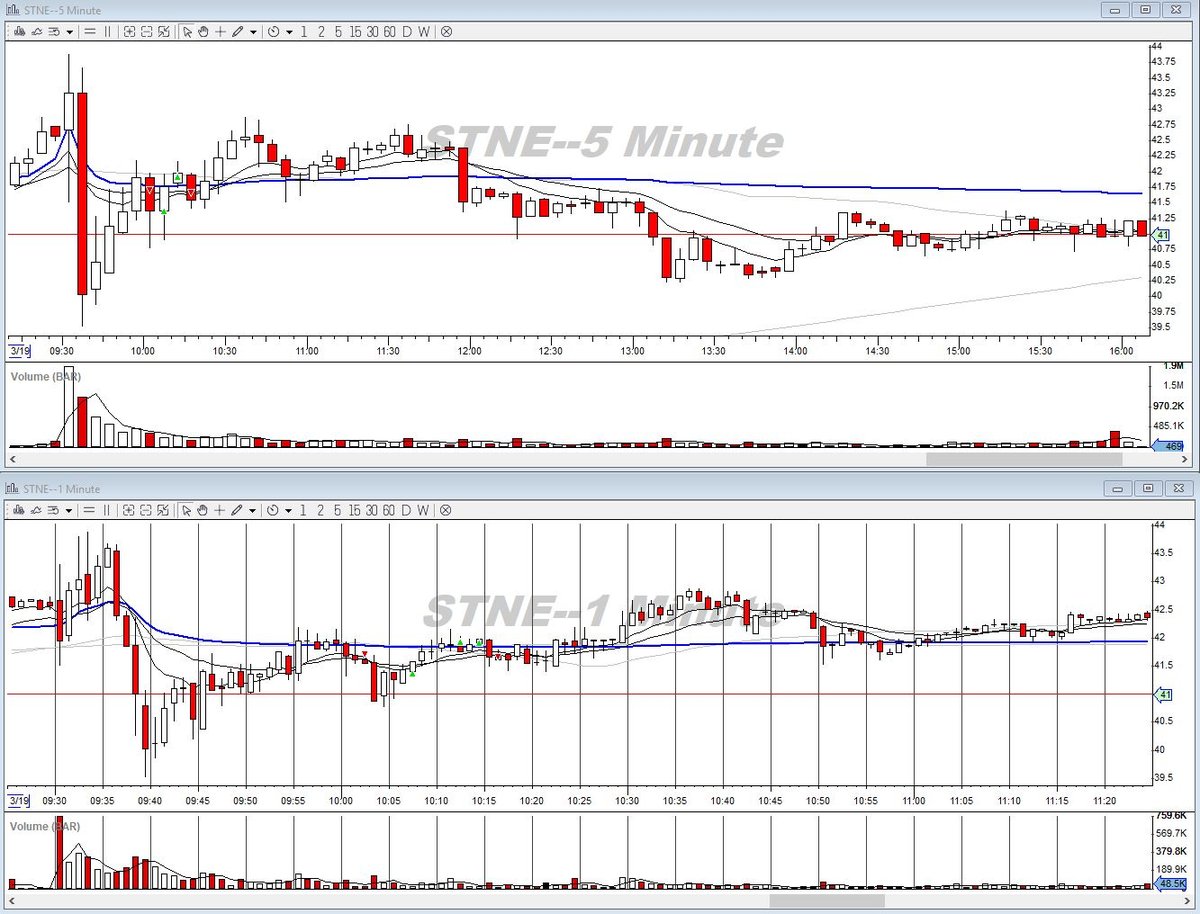Click the bar chart type icon in 1 Minute toolbar

pyautogui.click(x=20, y=510)
